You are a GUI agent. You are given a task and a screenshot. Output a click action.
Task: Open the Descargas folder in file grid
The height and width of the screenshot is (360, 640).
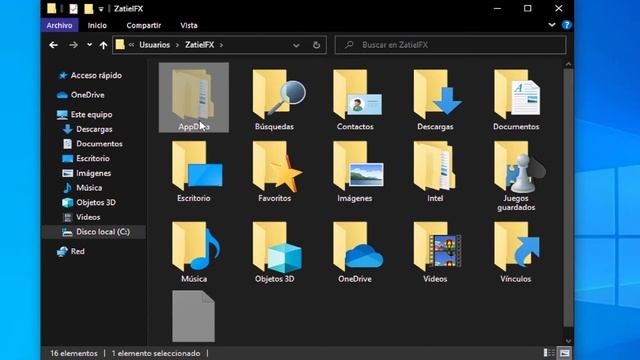[437, 95]
